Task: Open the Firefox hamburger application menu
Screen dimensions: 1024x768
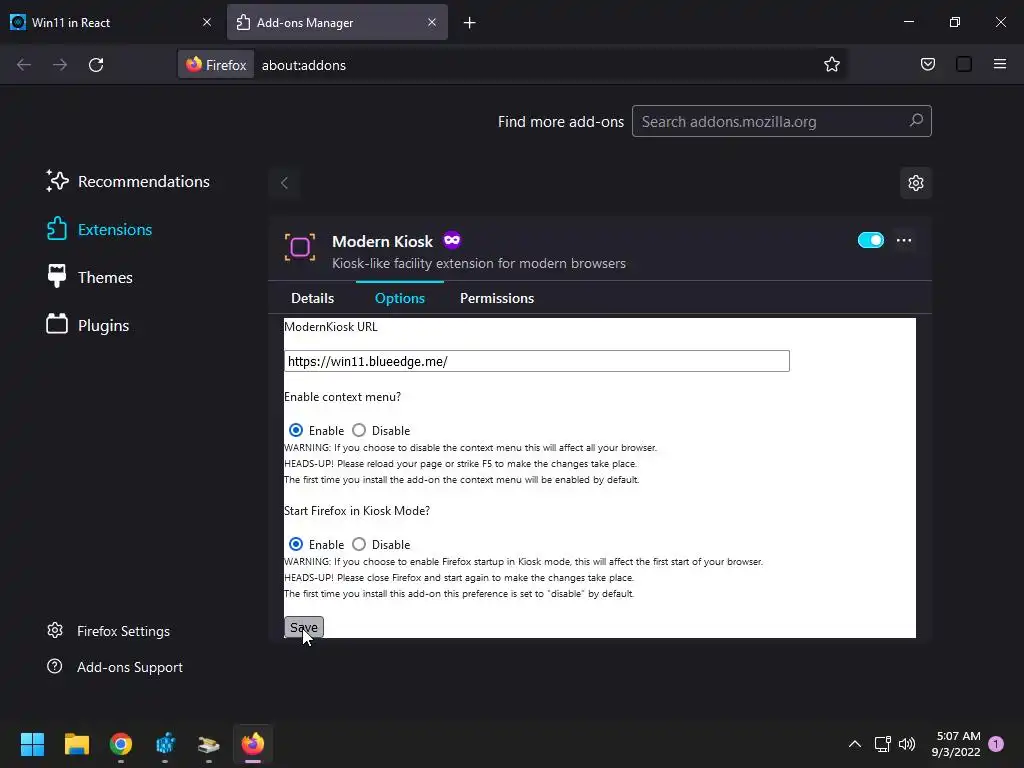Action: tap(1000, 65)
